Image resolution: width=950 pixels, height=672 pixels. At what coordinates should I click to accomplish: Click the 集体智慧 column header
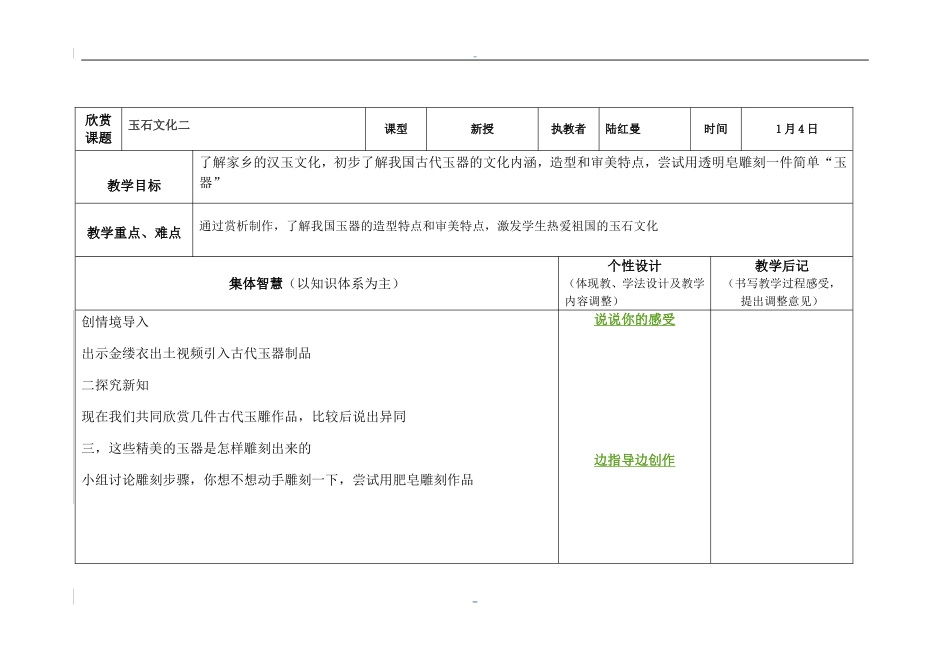(x=316, y=284)
